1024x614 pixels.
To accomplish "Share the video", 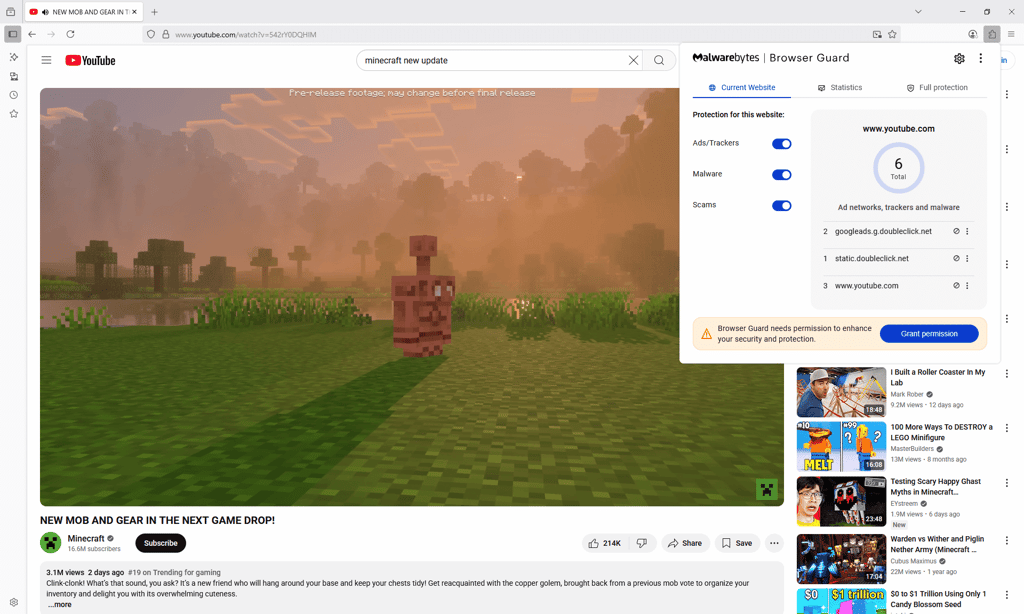I will pyautogui.click(x=685, y=543).
